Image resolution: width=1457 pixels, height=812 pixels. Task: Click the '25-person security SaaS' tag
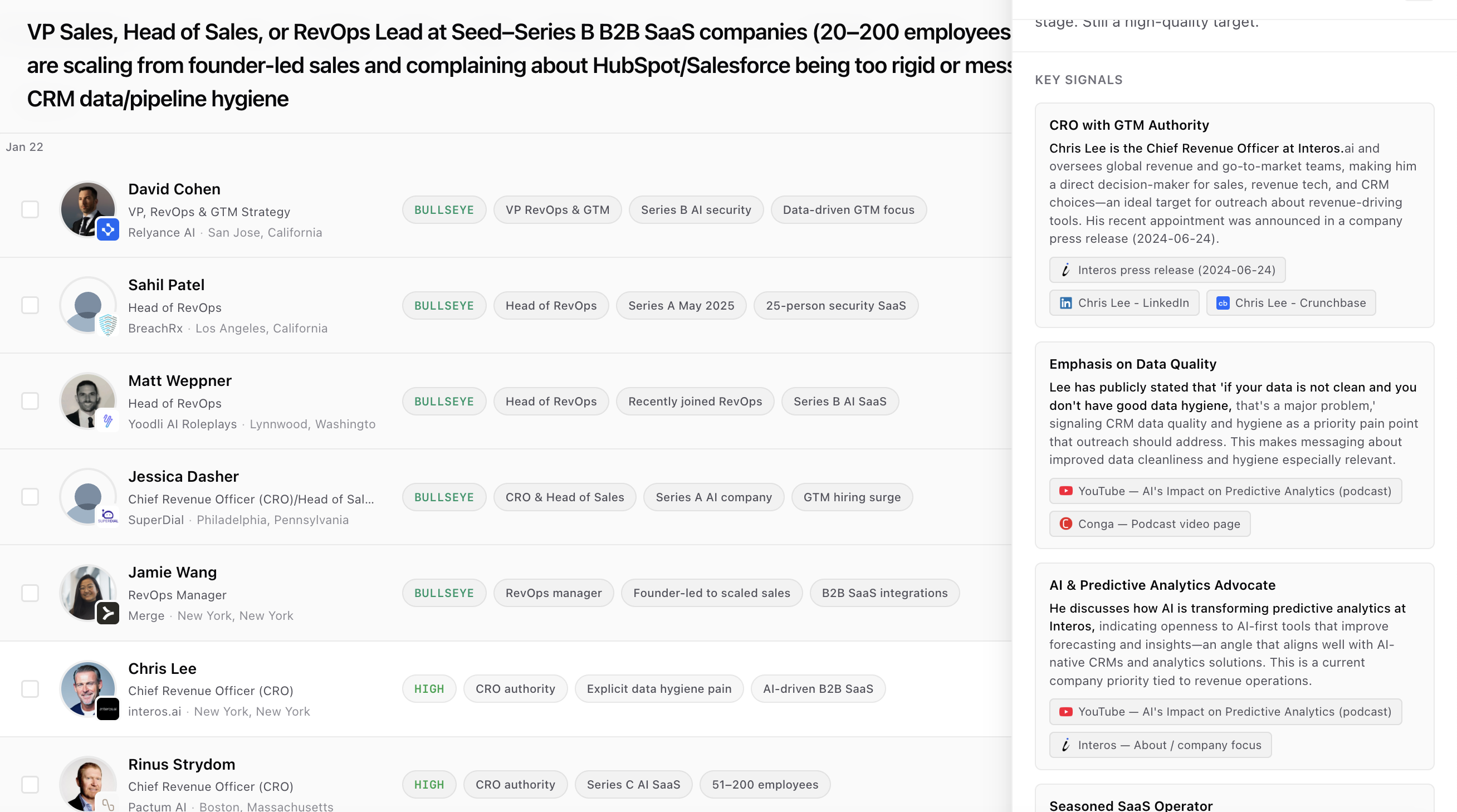(836, 305)
